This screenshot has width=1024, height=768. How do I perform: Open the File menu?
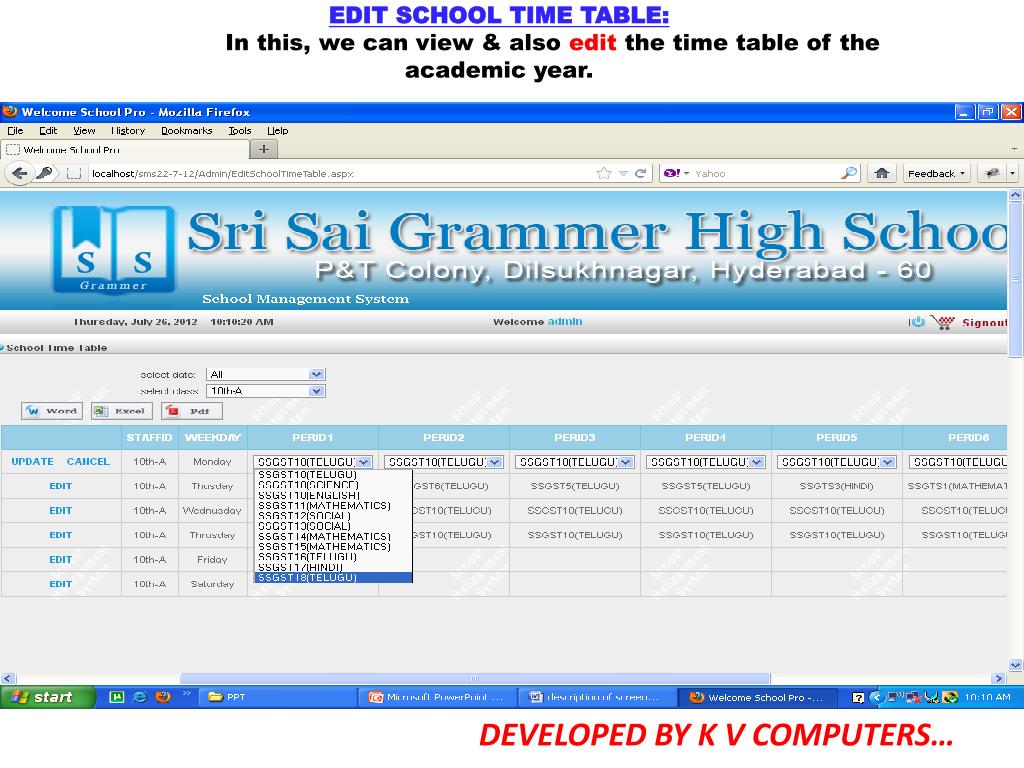coord(15,131)
